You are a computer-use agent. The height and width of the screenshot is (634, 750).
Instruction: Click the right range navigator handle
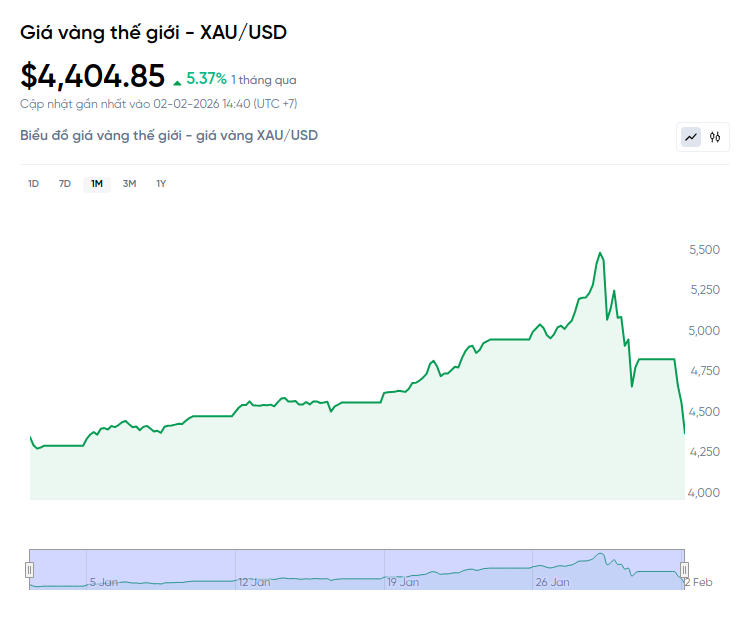[x=685, y=569]
